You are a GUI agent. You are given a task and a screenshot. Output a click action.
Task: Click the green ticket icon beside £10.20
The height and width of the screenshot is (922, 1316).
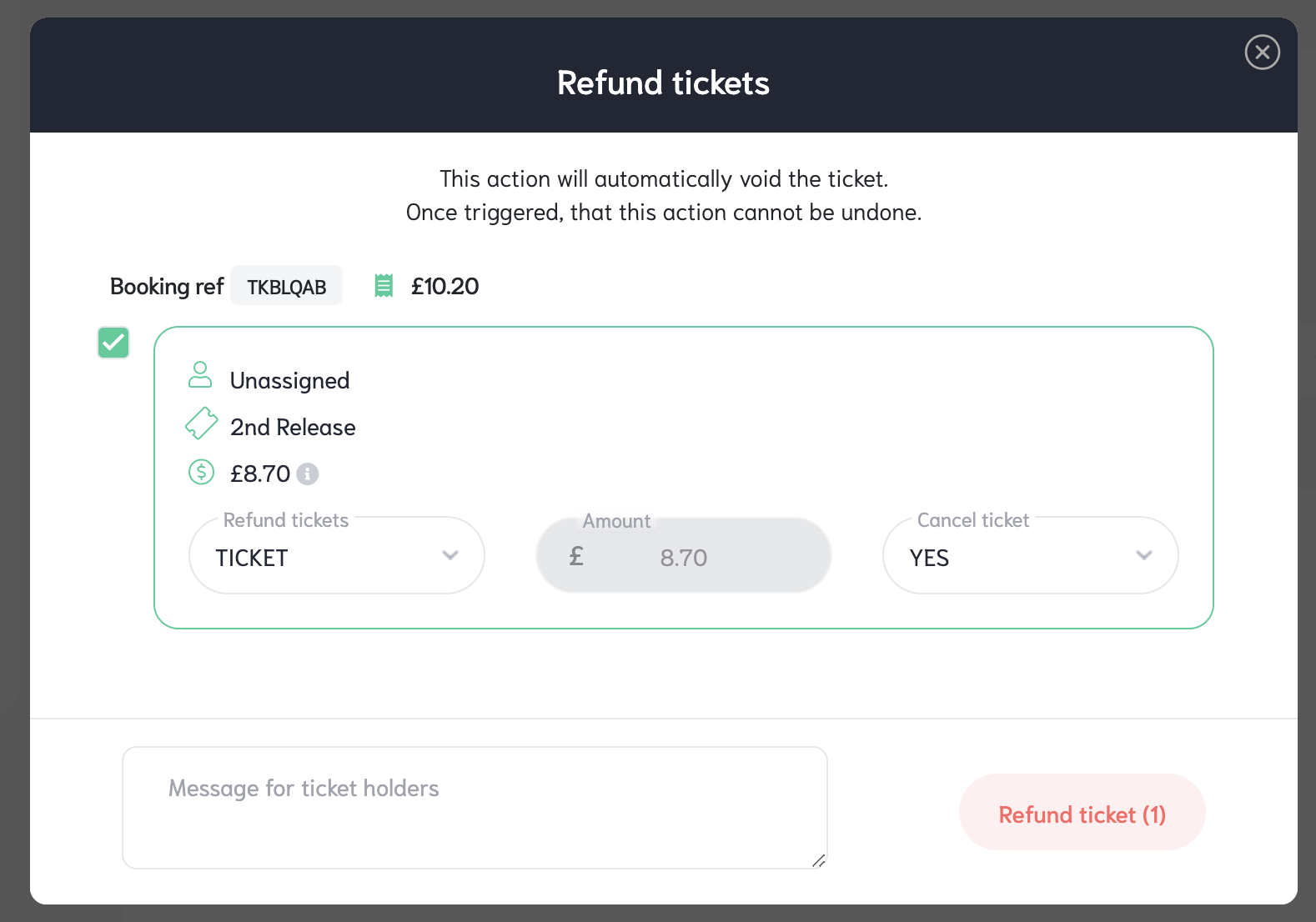[383, 285]
